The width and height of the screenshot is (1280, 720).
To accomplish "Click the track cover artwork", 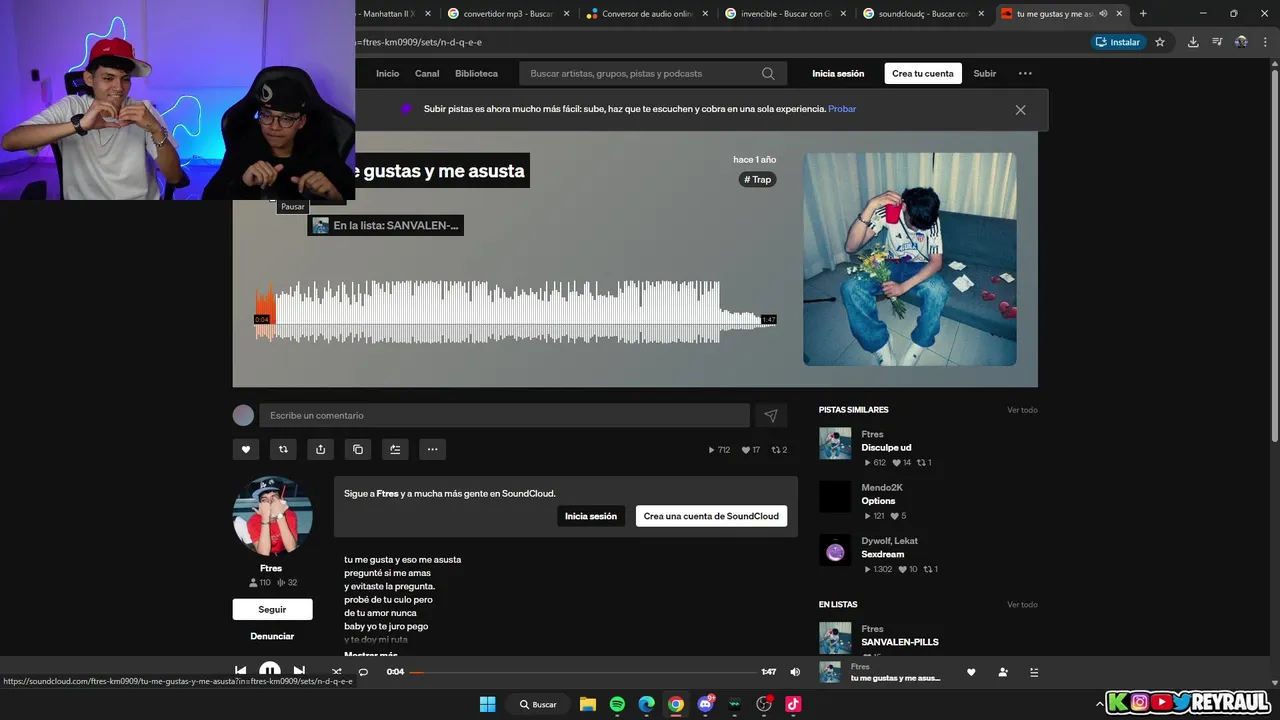I will 910,259.
